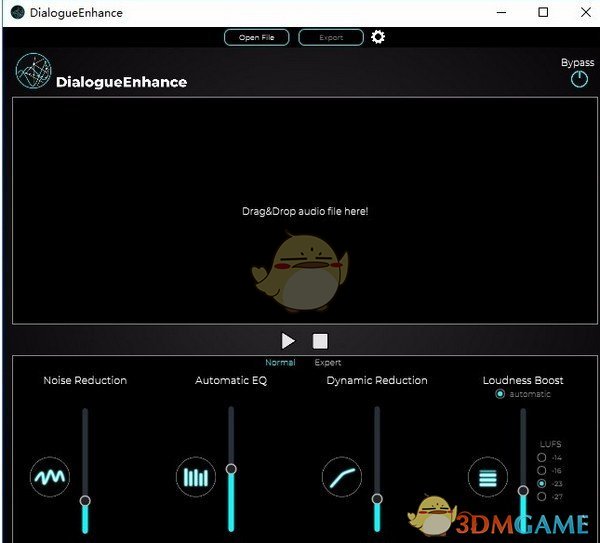Click the Drag&Drop audio file area

[305, 211]
